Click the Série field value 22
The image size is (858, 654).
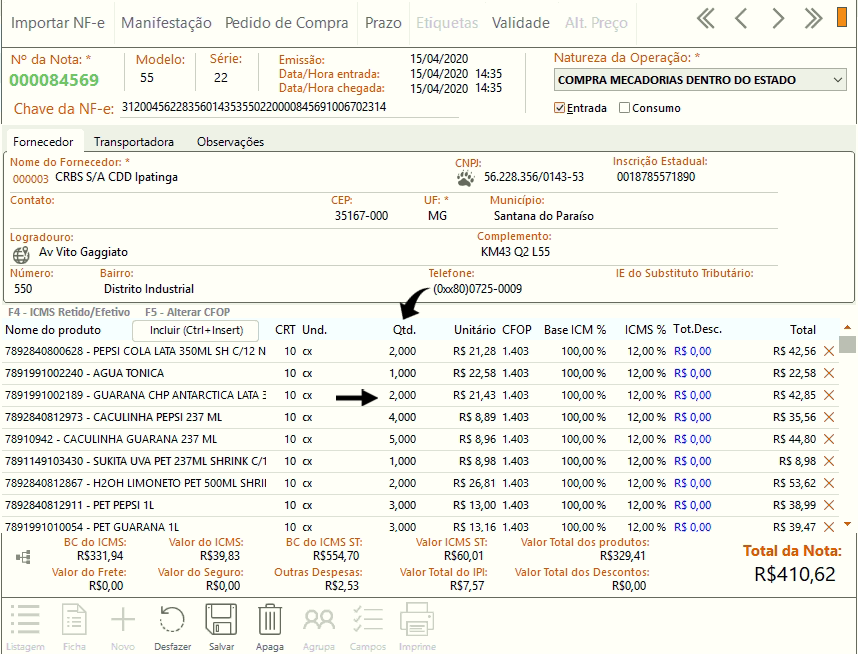tap(221, 78)
